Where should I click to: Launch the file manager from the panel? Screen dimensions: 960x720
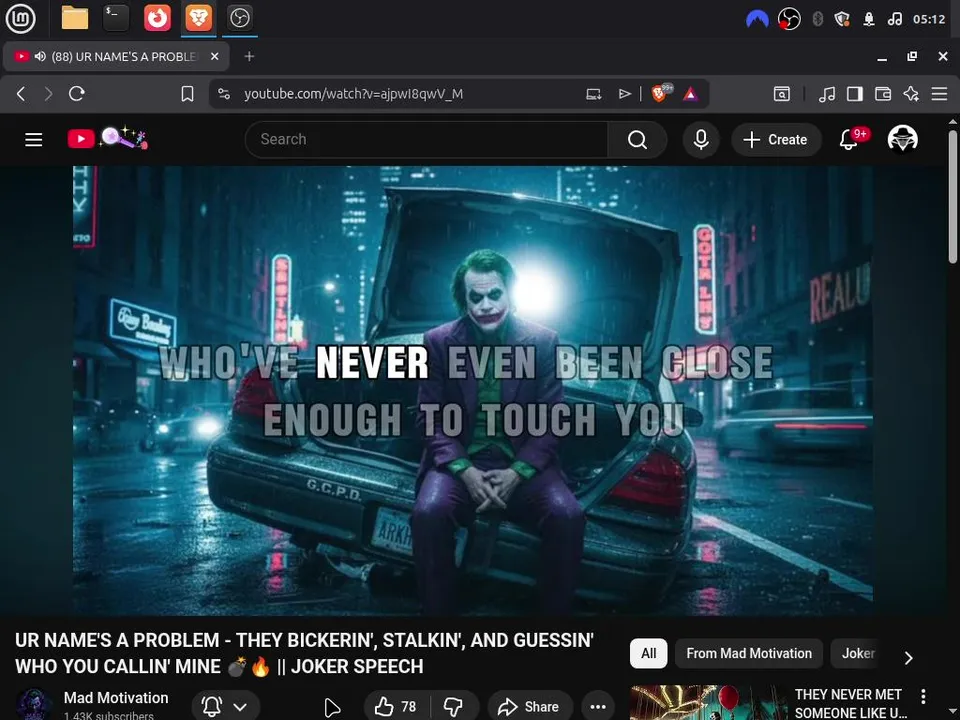click(75, 18)
